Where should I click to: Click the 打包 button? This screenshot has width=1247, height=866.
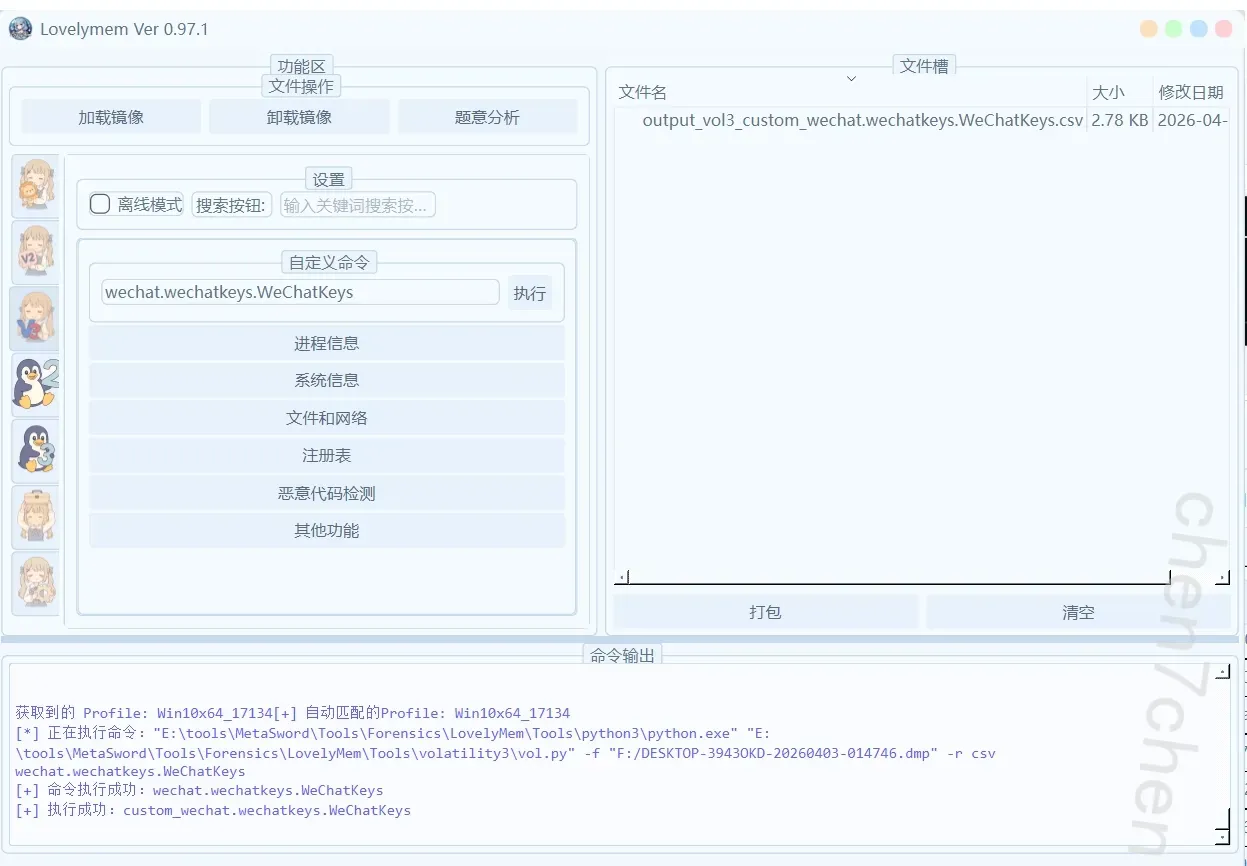pyautogui.click(x=765, y=612)
